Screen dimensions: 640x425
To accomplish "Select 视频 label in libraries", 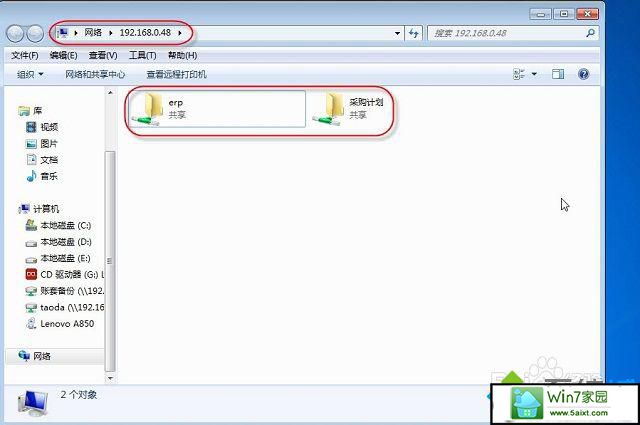I will pos(49,127).
